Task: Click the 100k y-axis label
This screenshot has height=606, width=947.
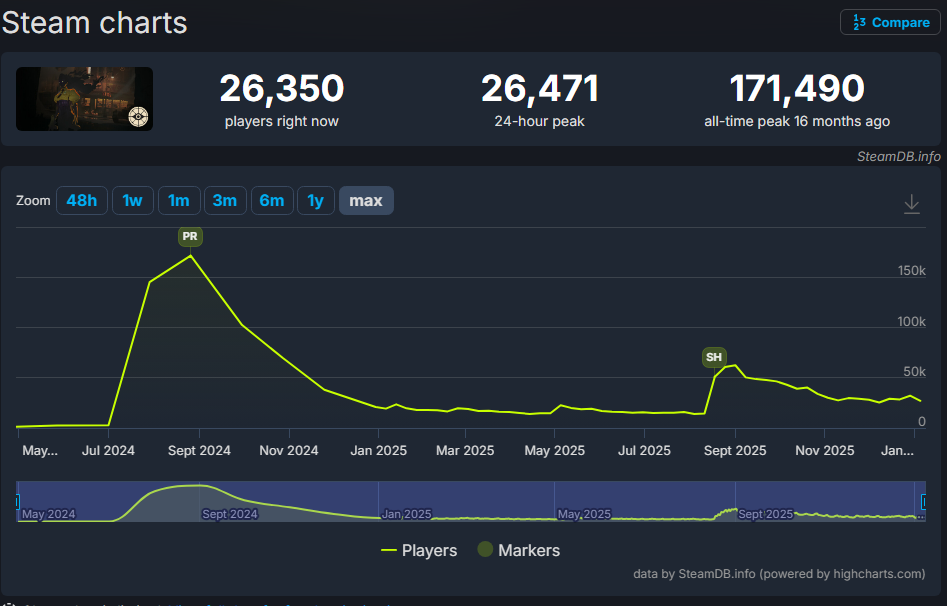Action: [x=911, y=321]
